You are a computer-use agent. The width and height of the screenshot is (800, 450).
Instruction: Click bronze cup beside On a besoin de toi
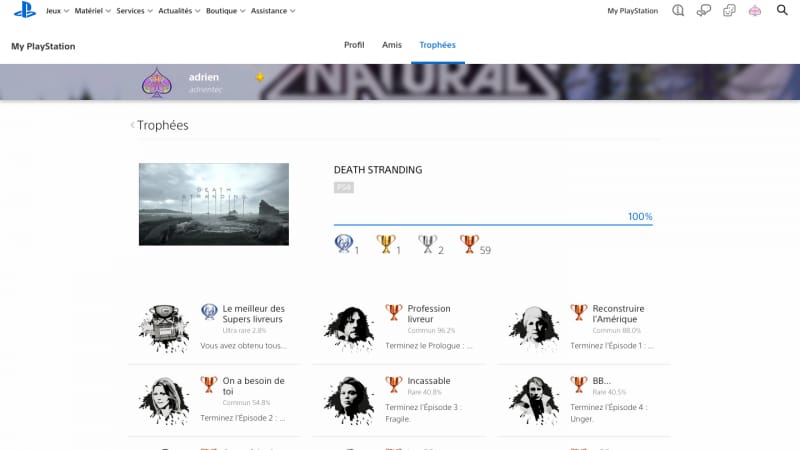tap(209, 384)
